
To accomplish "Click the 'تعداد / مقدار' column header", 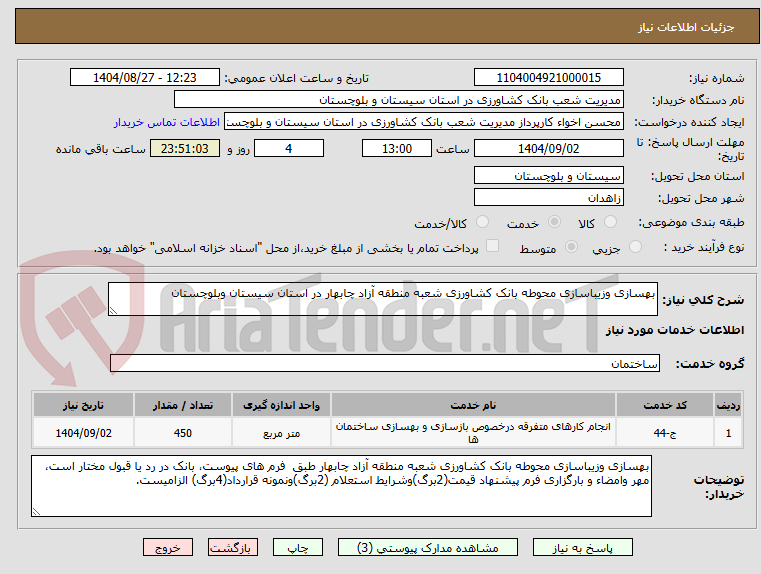I will 183,405.
